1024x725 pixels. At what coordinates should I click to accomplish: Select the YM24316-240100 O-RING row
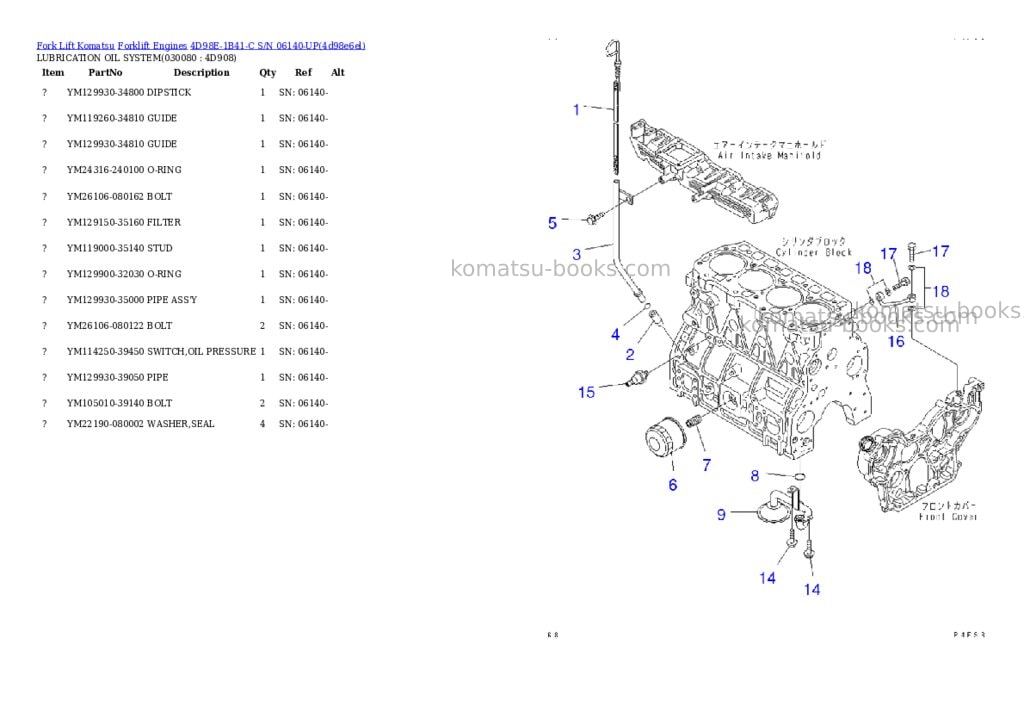pos(185,170)
